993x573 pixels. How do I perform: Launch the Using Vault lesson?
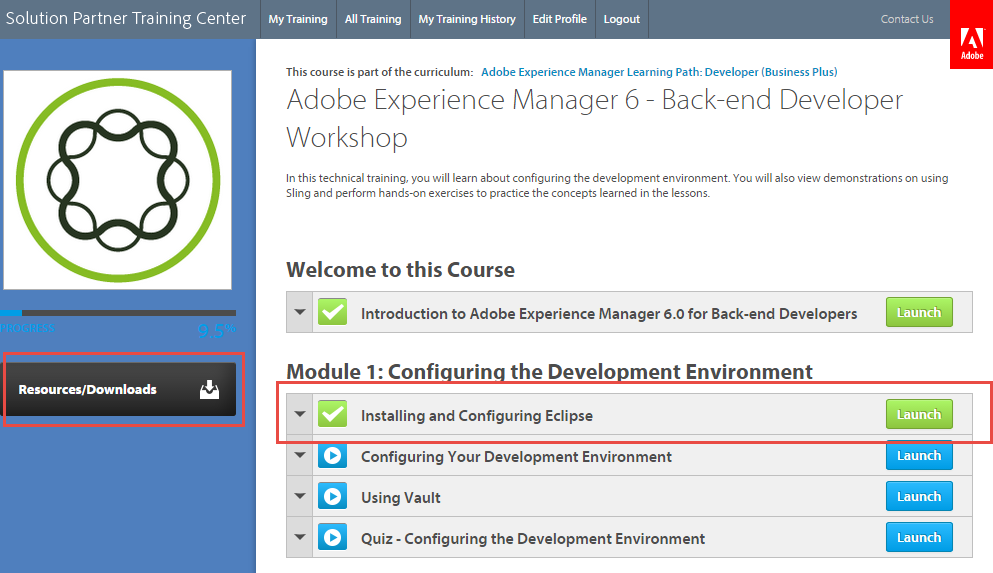coord(918,497)
